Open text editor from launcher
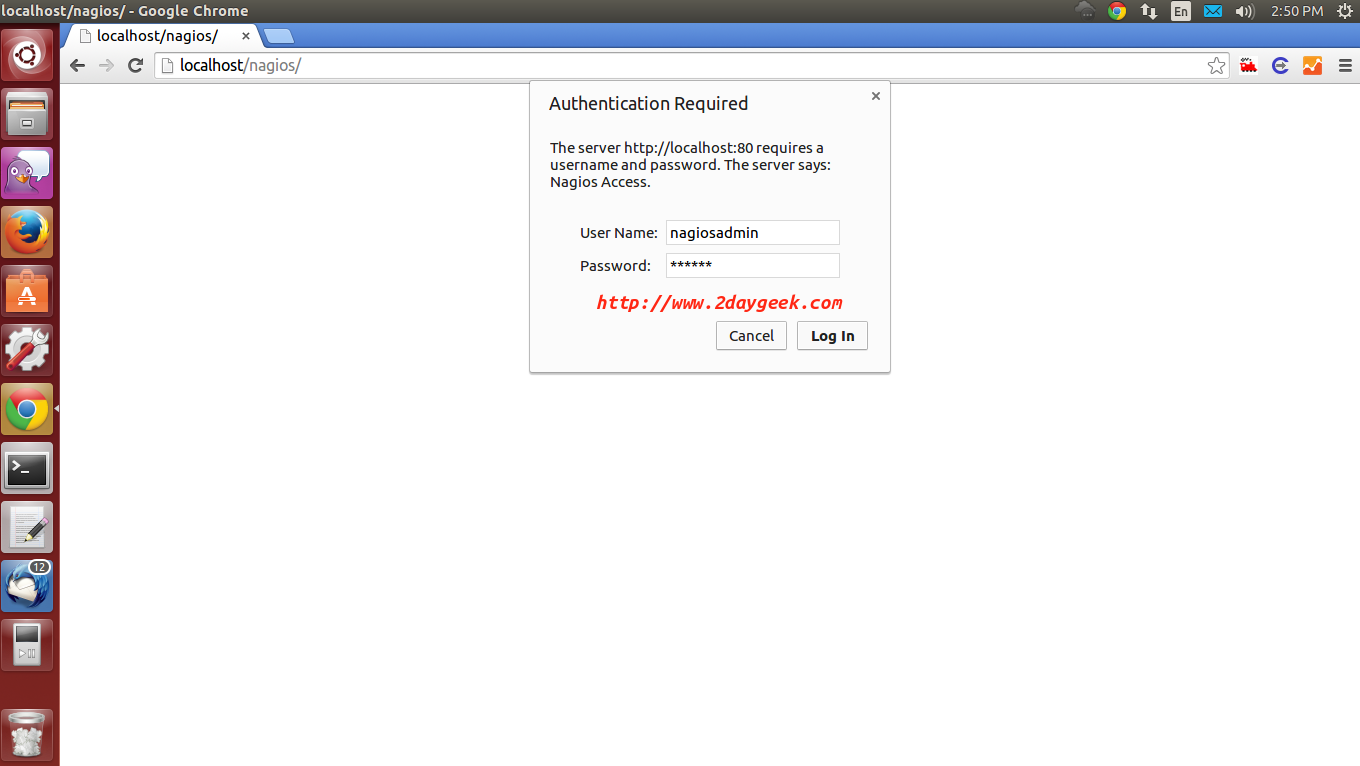 click(28, 527)
